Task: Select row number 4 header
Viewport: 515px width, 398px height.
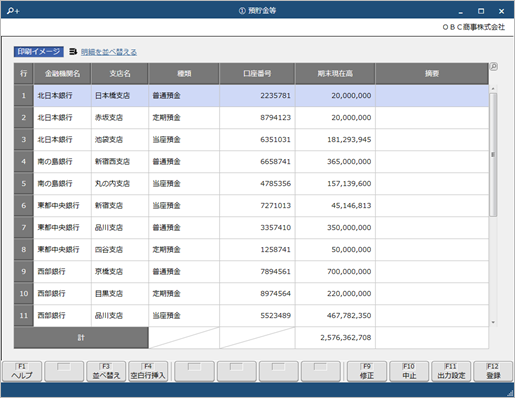Action: [x=24, y=162]
